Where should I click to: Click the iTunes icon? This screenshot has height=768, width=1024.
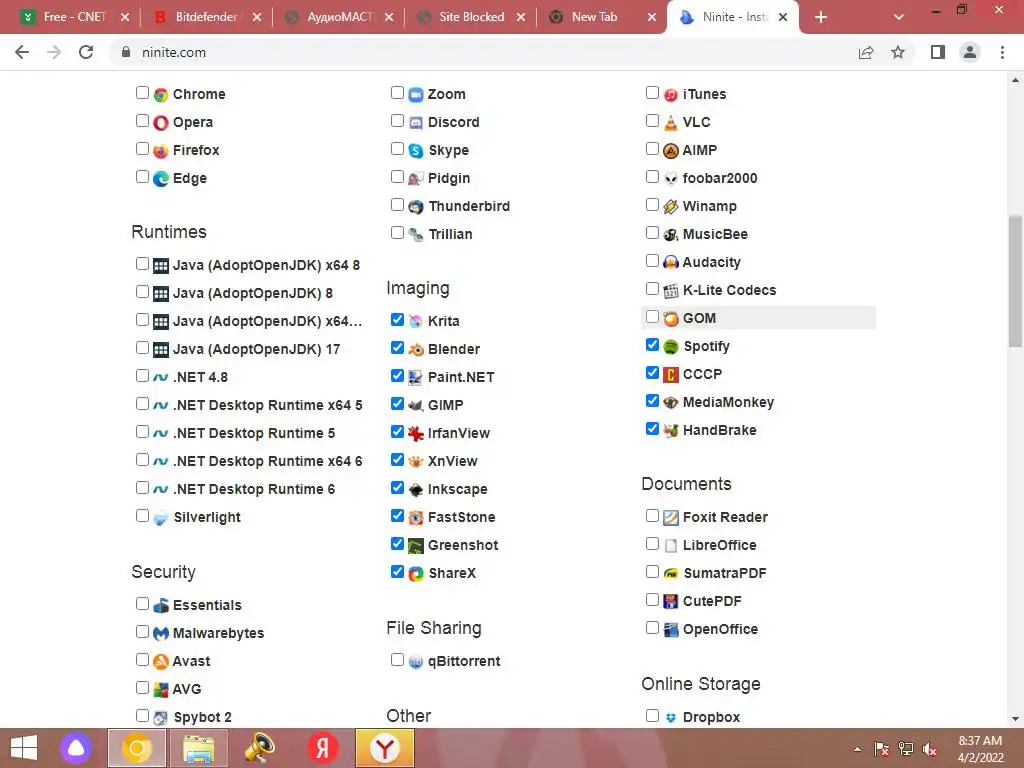click(671, 95)
